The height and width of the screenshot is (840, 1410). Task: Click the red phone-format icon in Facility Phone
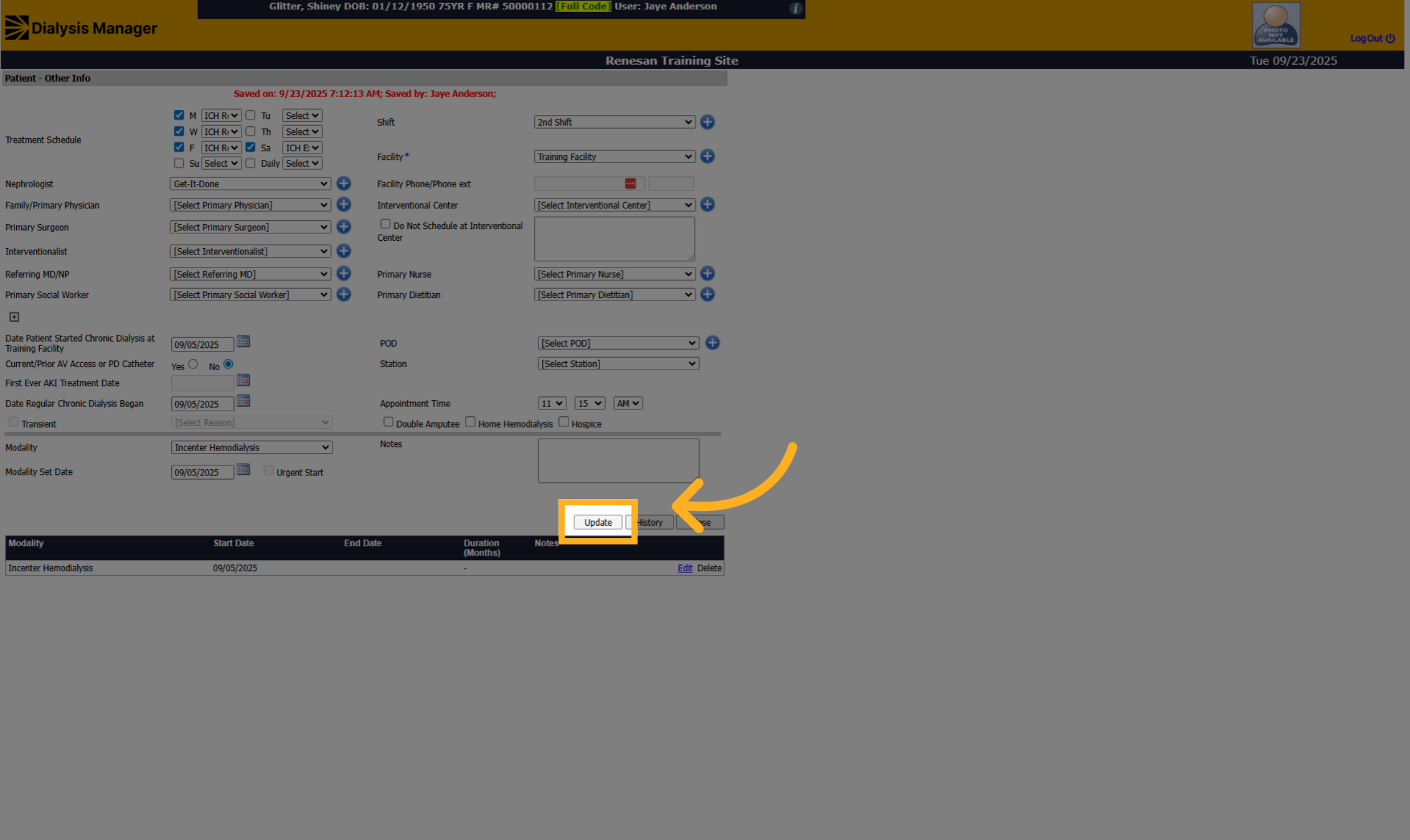631,184
